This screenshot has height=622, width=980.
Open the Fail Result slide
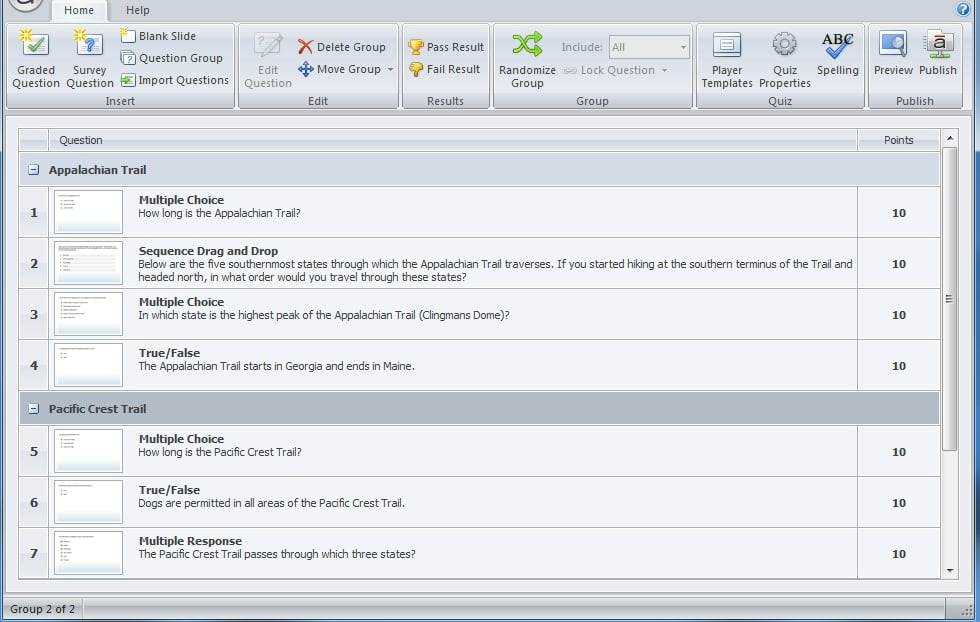pyautogui.click(x=444, y=69)
